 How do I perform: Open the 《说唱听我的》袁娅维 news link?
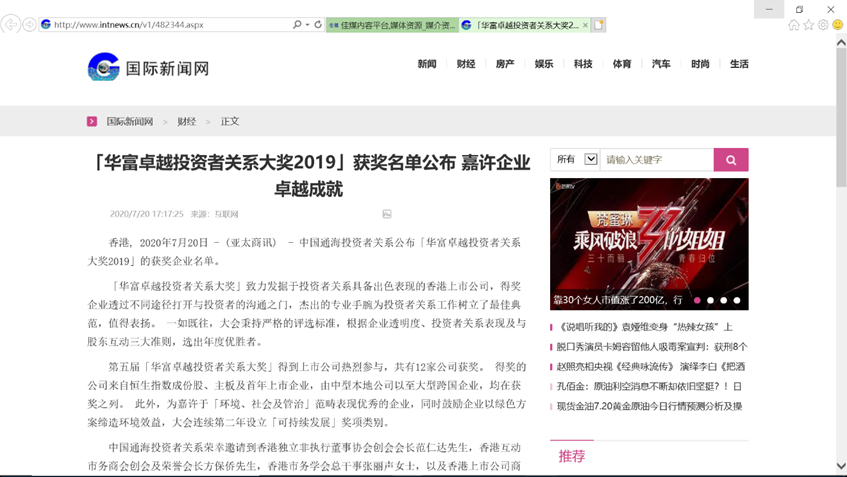pyautogui.click(x=644, y=327)
